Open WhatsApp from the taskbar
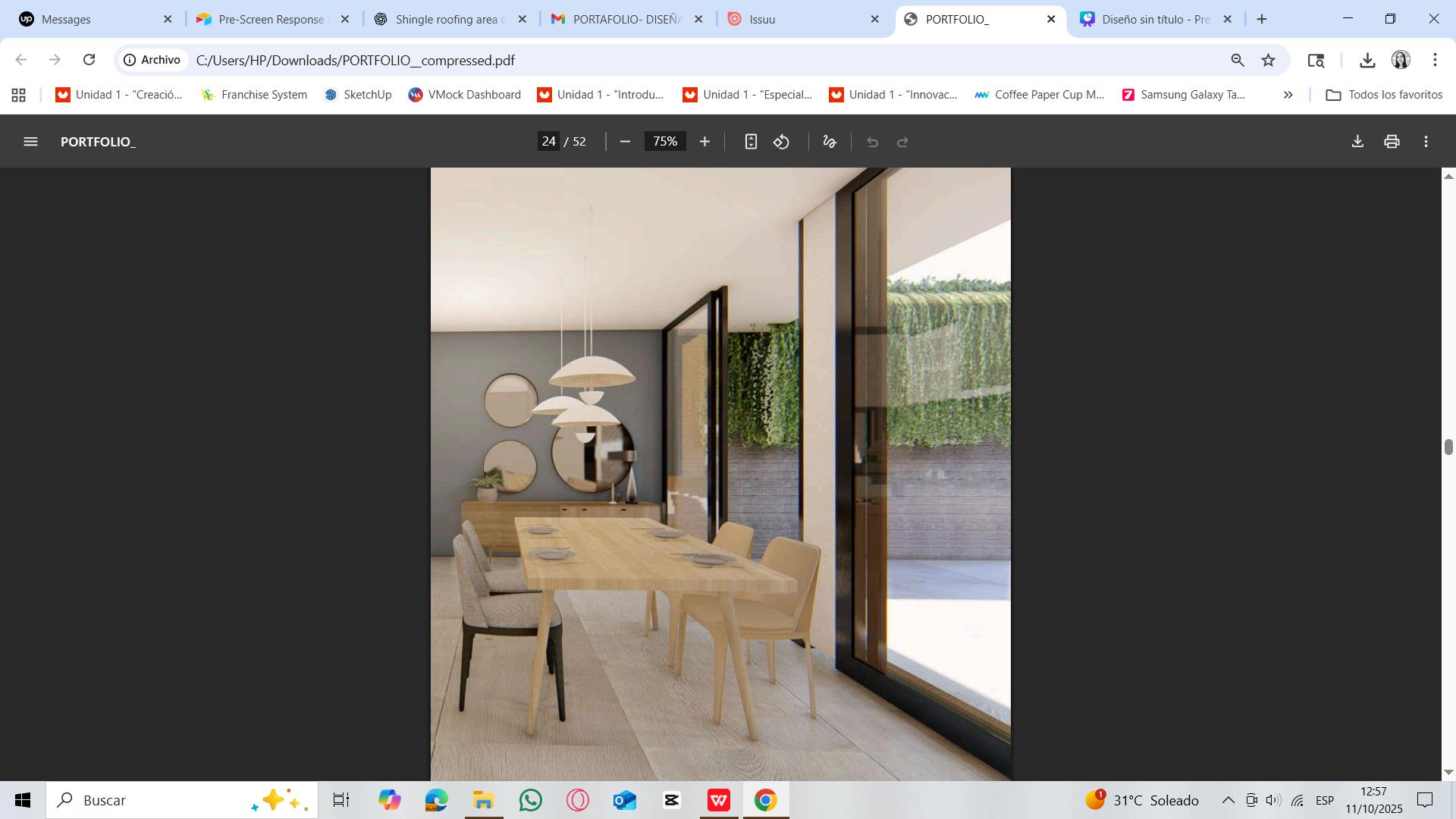The width and height of the screenshot is (1456, 819). pos(531,800)
